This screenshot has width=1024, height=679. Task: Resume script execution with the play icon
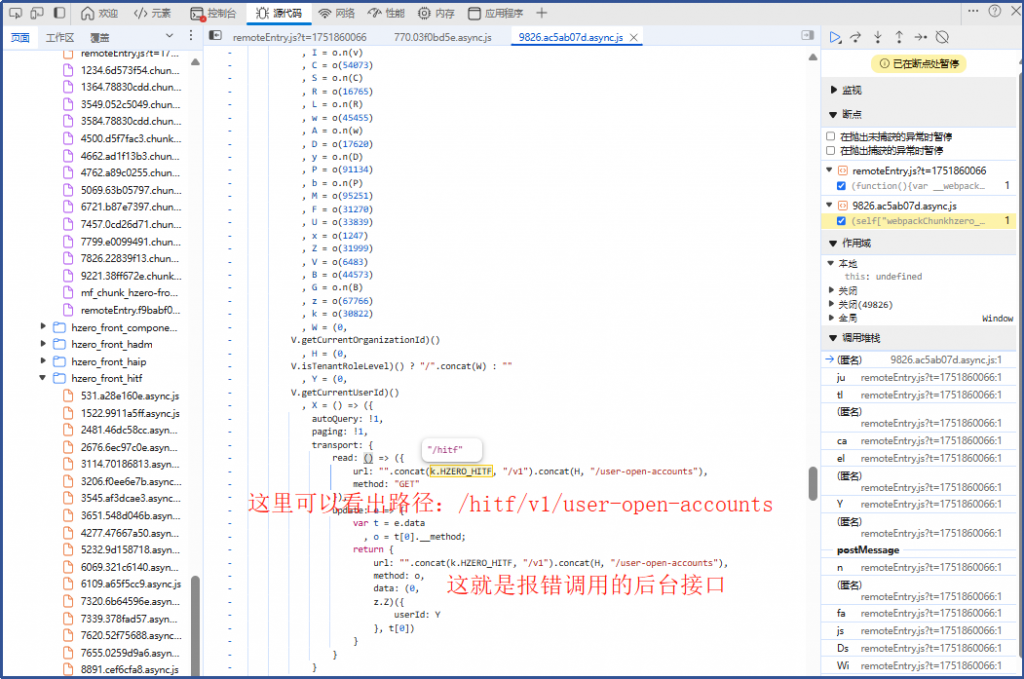835,37
